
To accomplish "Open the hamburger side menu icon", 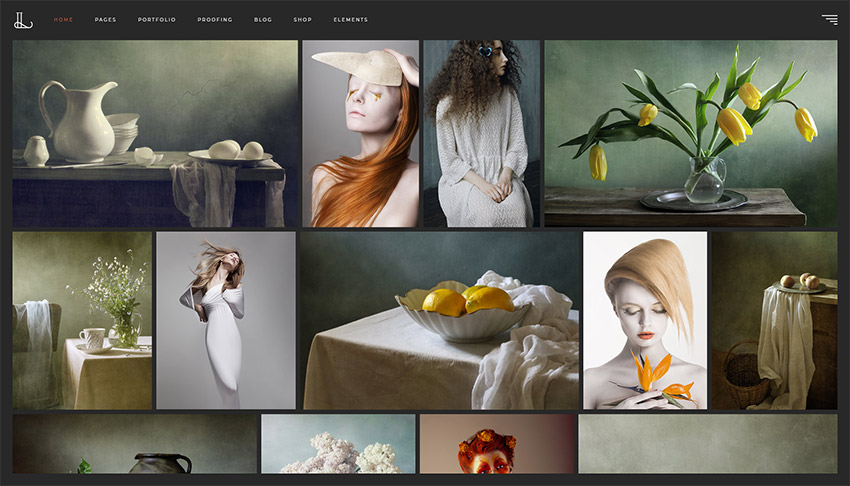I will click(829, 19).
